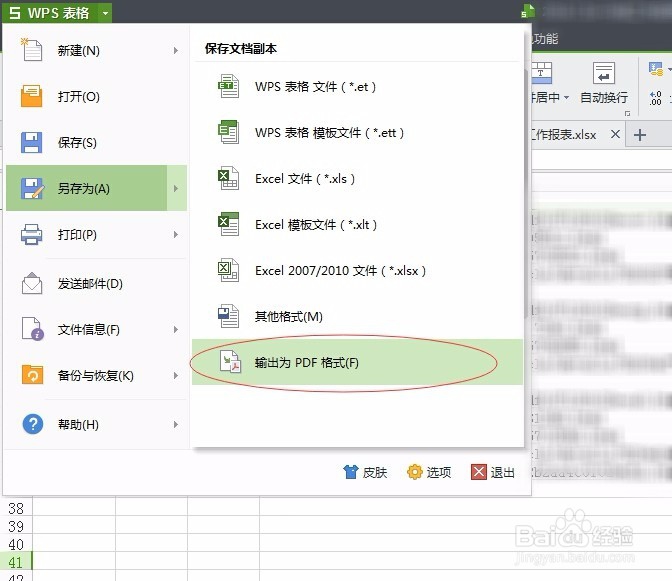Select row header 40

tap(16, 545)
